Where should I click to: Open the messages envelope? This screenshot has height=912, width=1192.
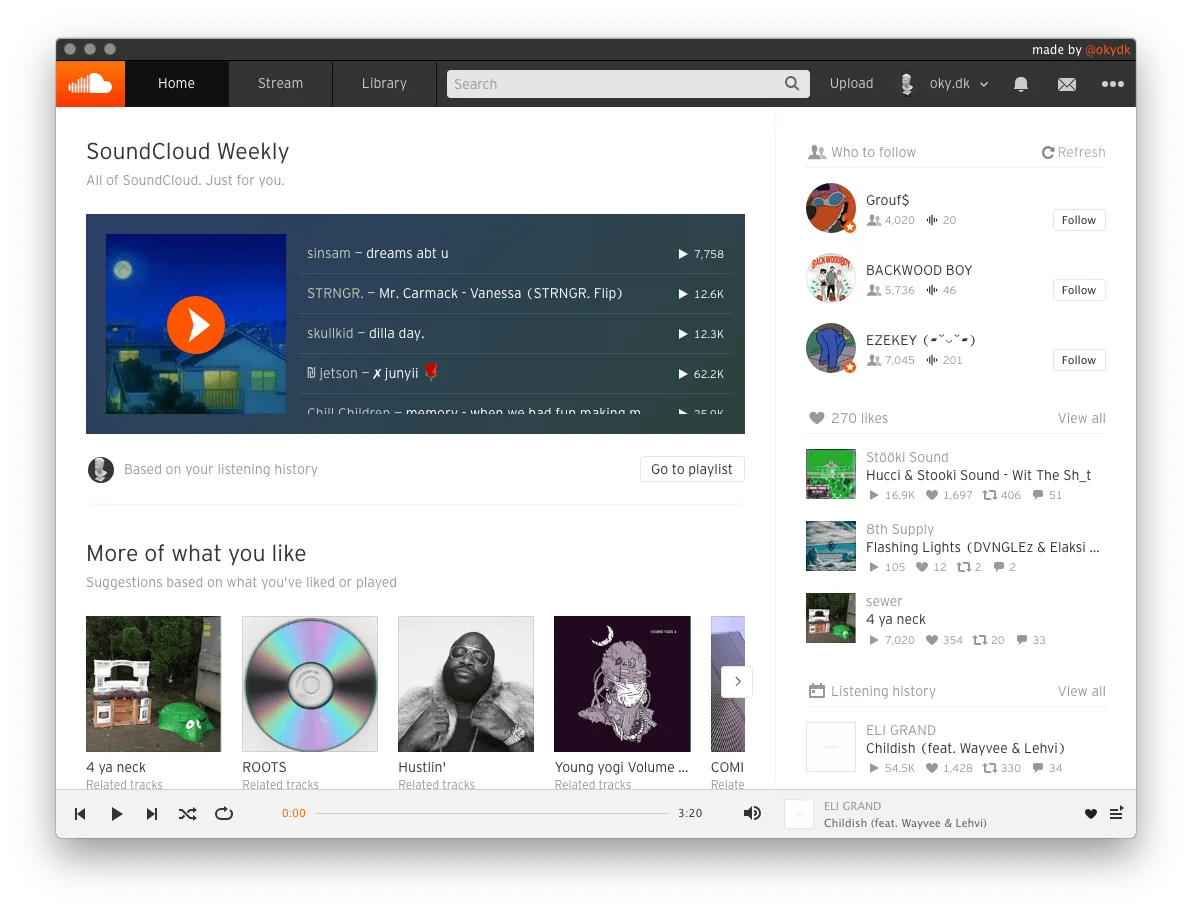coord(1067,84)
